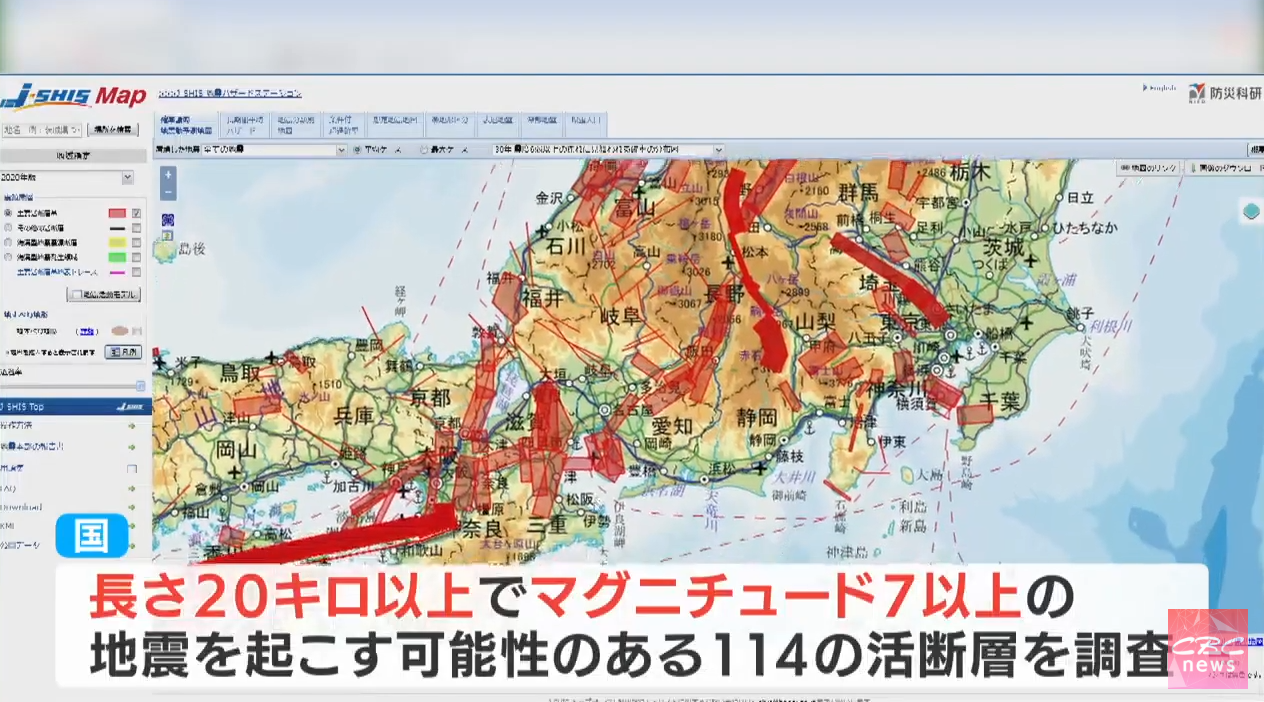Switch language with the English link
The image size is (1264, 702).
1160,89
